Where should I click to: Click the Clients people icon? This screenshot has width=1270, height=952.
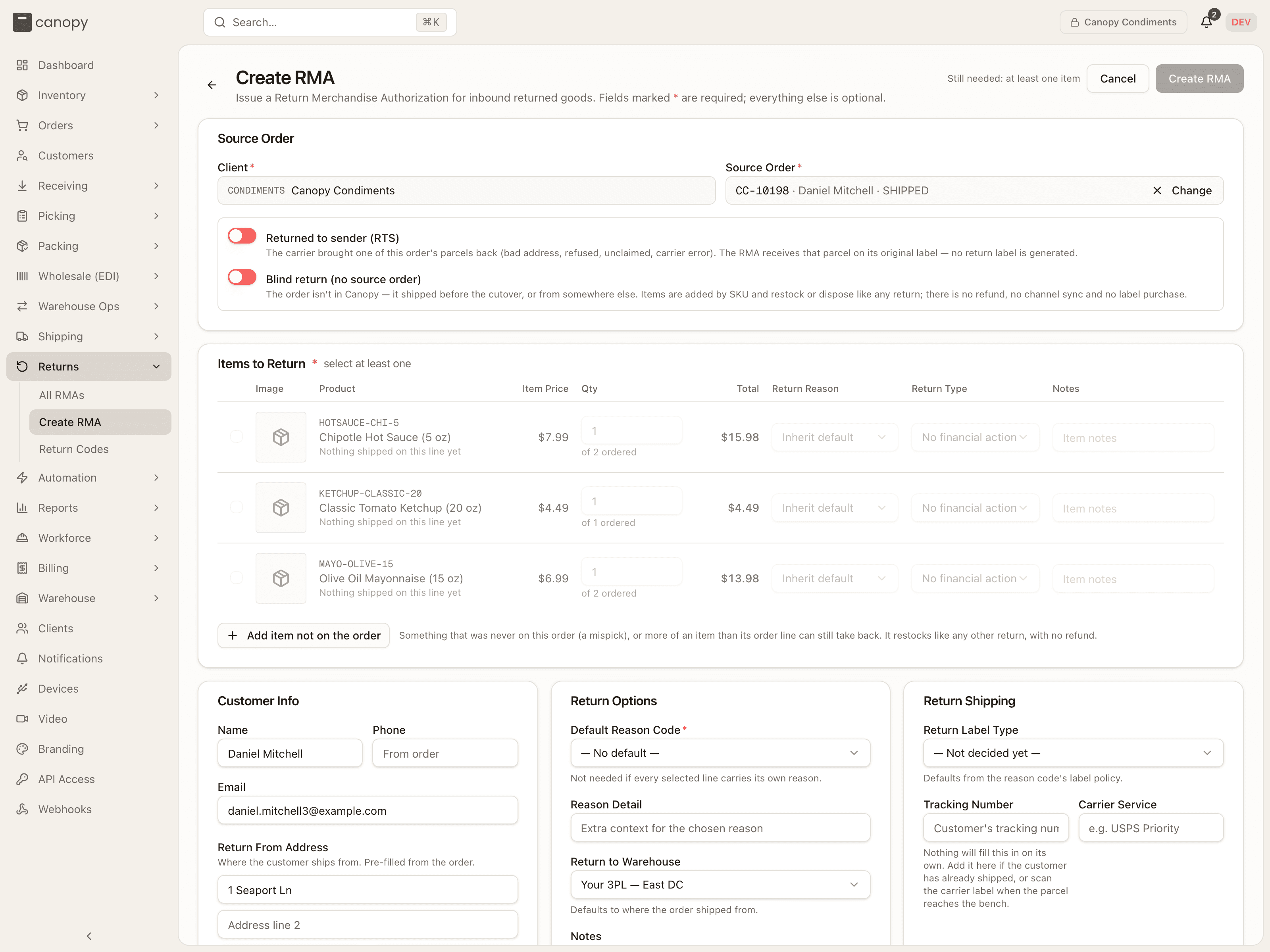coord(22,628)
